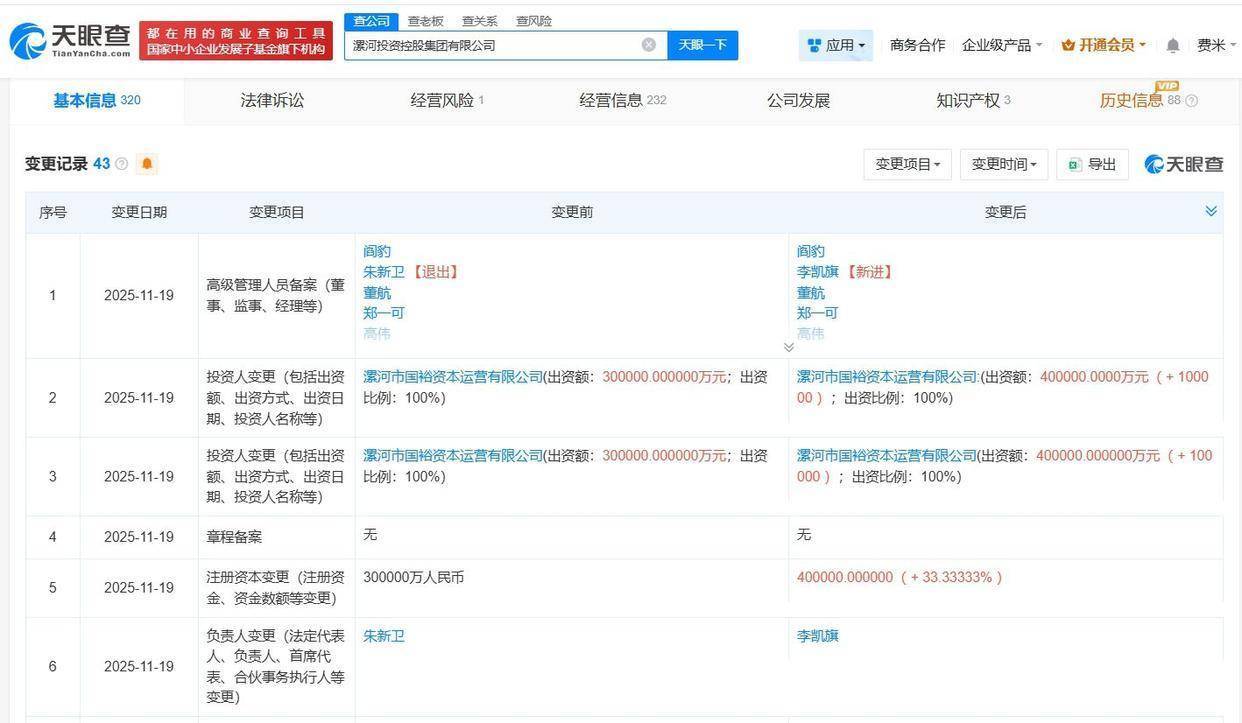This screenshot has width=1242, height=723.
Task: Switch to the 法律诉讼 tab
Action: pos(272,101)
